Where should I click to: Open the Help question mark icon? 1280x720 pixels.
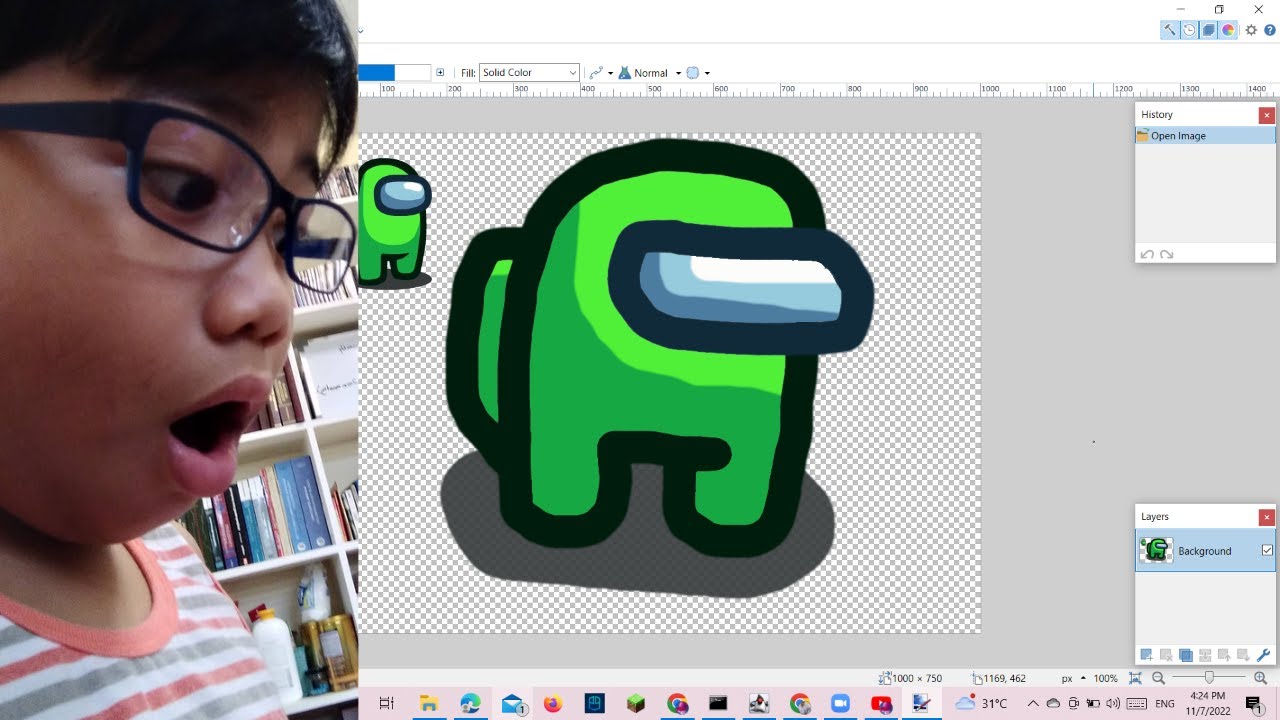pyautogui.click(x=1270, y=30)
